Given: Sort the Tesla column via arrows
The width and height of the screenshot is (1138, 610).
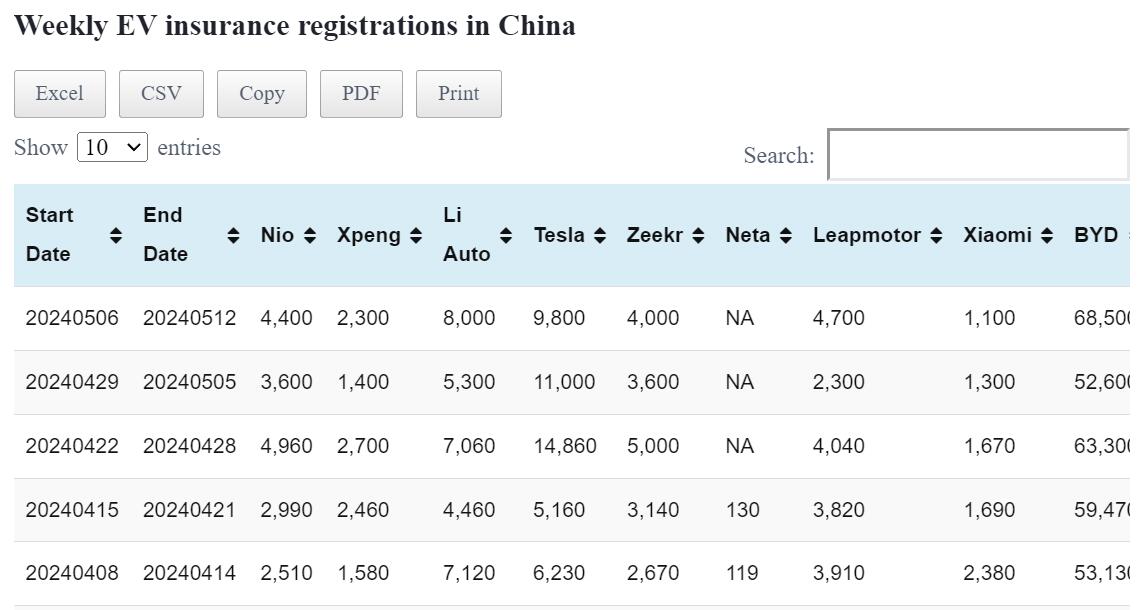Looking at the screenshot, I should tap(600, 235).
